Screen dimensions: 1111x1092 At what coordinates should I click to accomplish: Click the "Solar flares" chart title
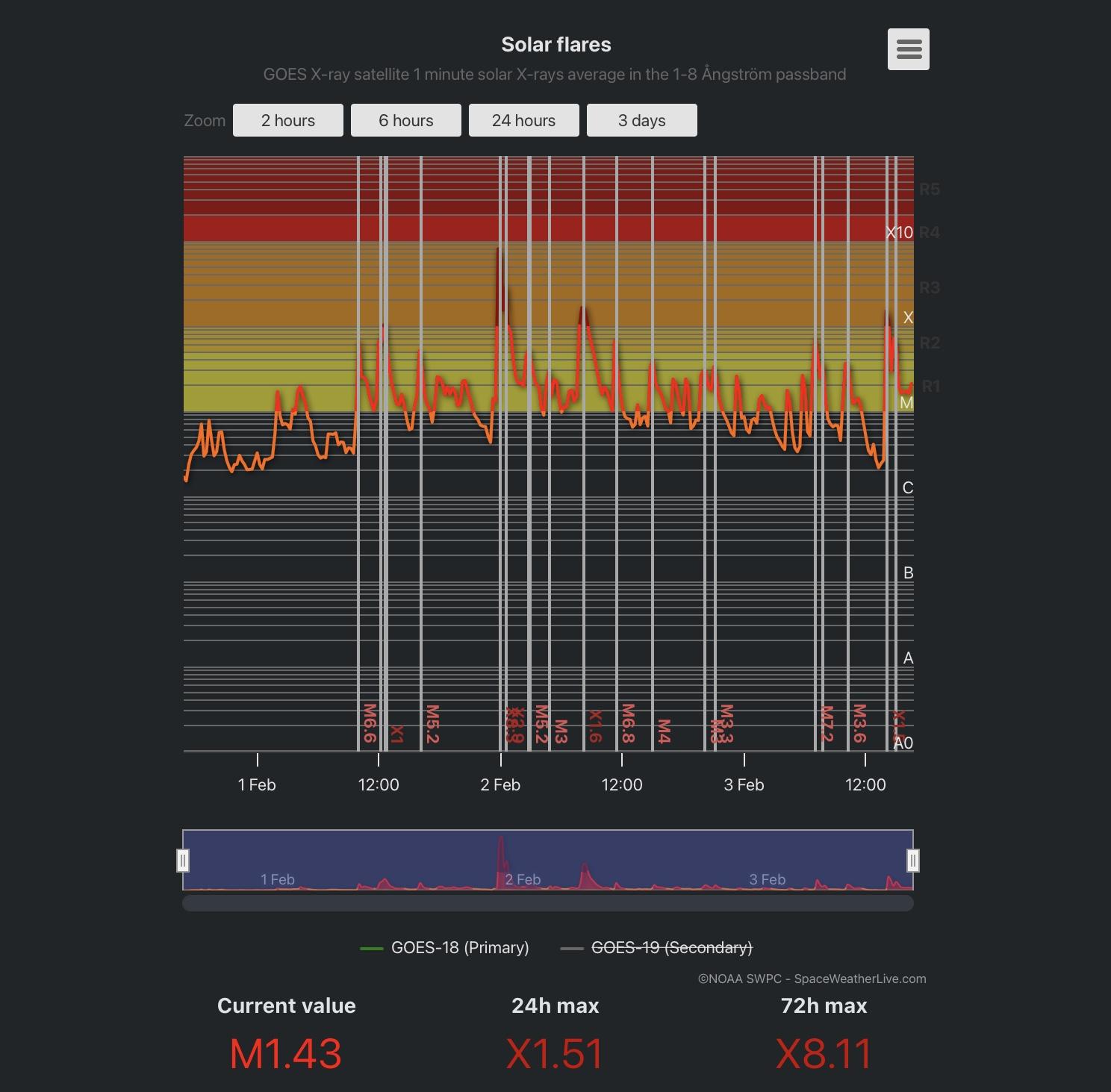pos(556,45)
